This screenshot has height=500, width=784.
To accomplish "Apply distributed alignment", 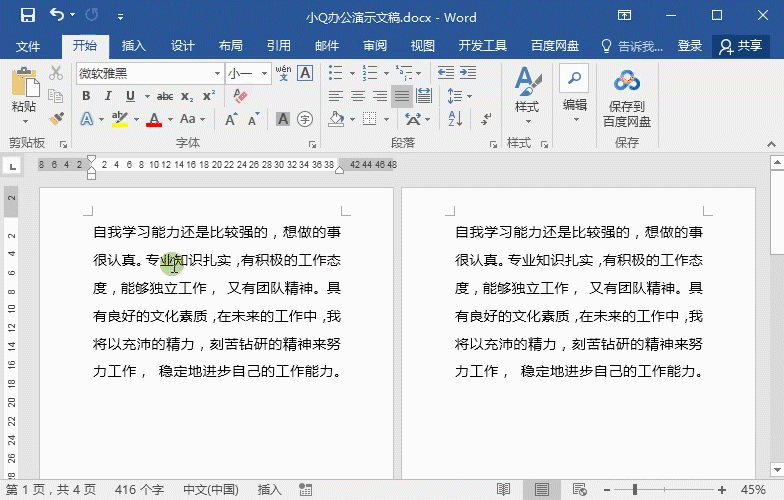I will (424, 96).
